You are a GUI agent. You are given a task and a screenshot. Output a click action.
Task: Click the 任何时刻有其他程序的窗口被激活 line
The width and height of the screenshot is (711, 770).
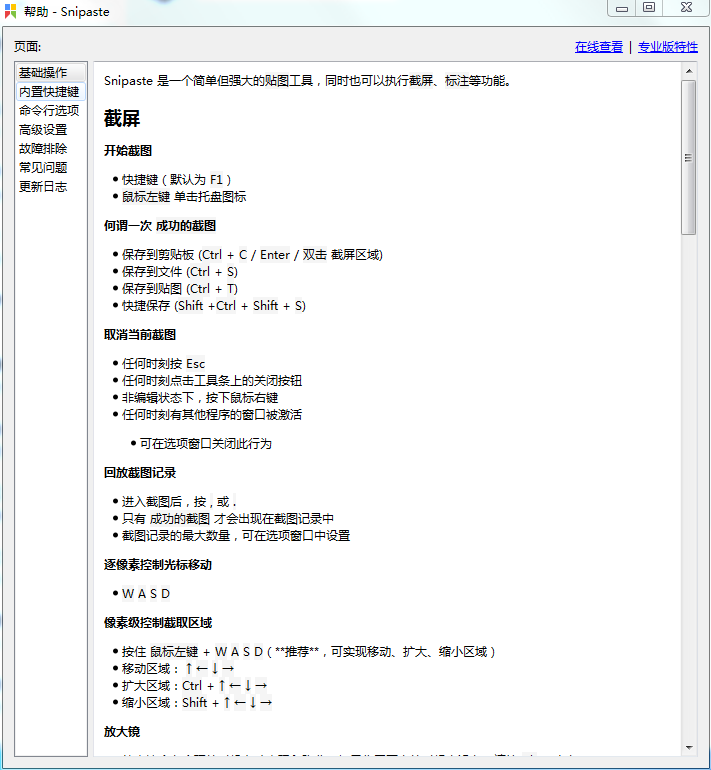click(x=212, y=415)
